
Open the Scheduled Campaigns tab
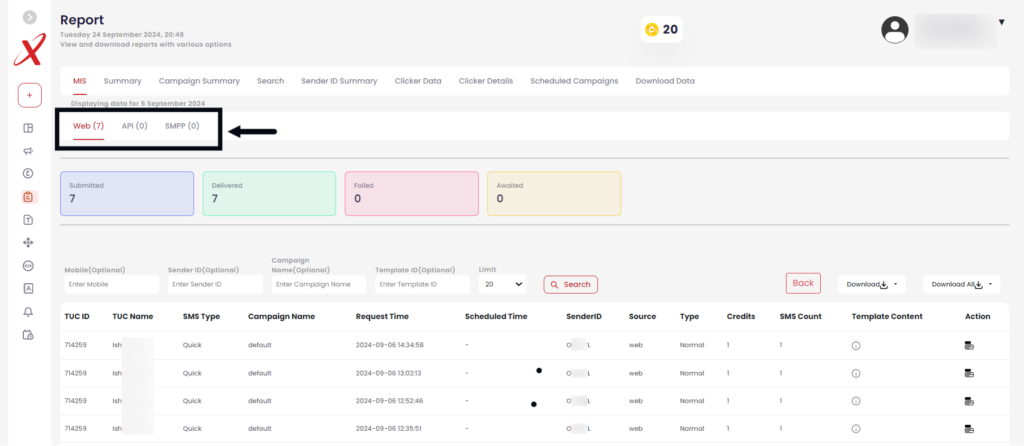click(574, 81)
